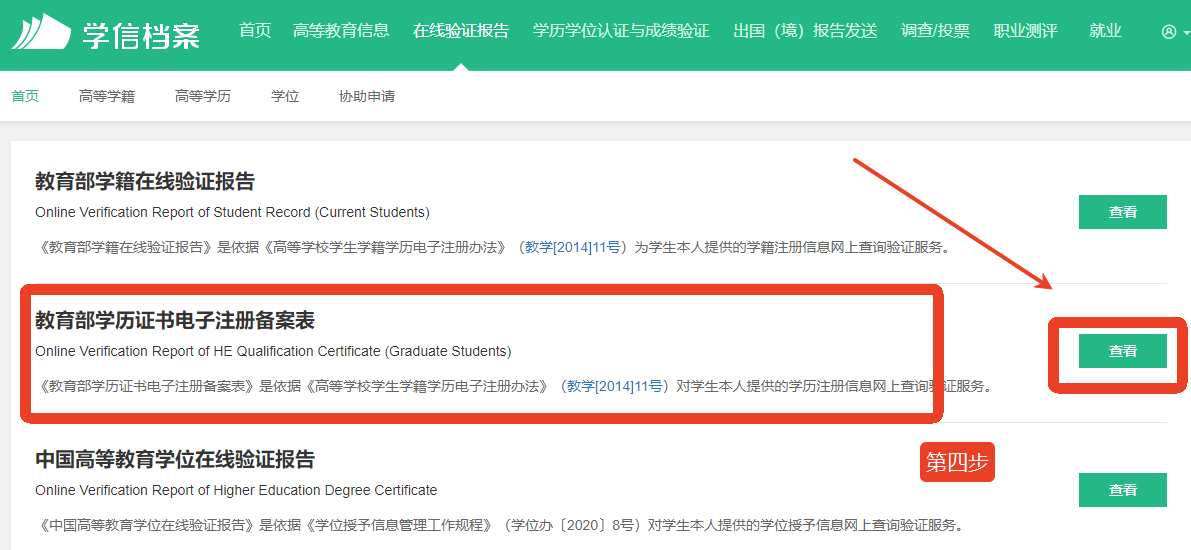Open the 高等教育信息 menu

pyautogui.click(x=341, y=31)
